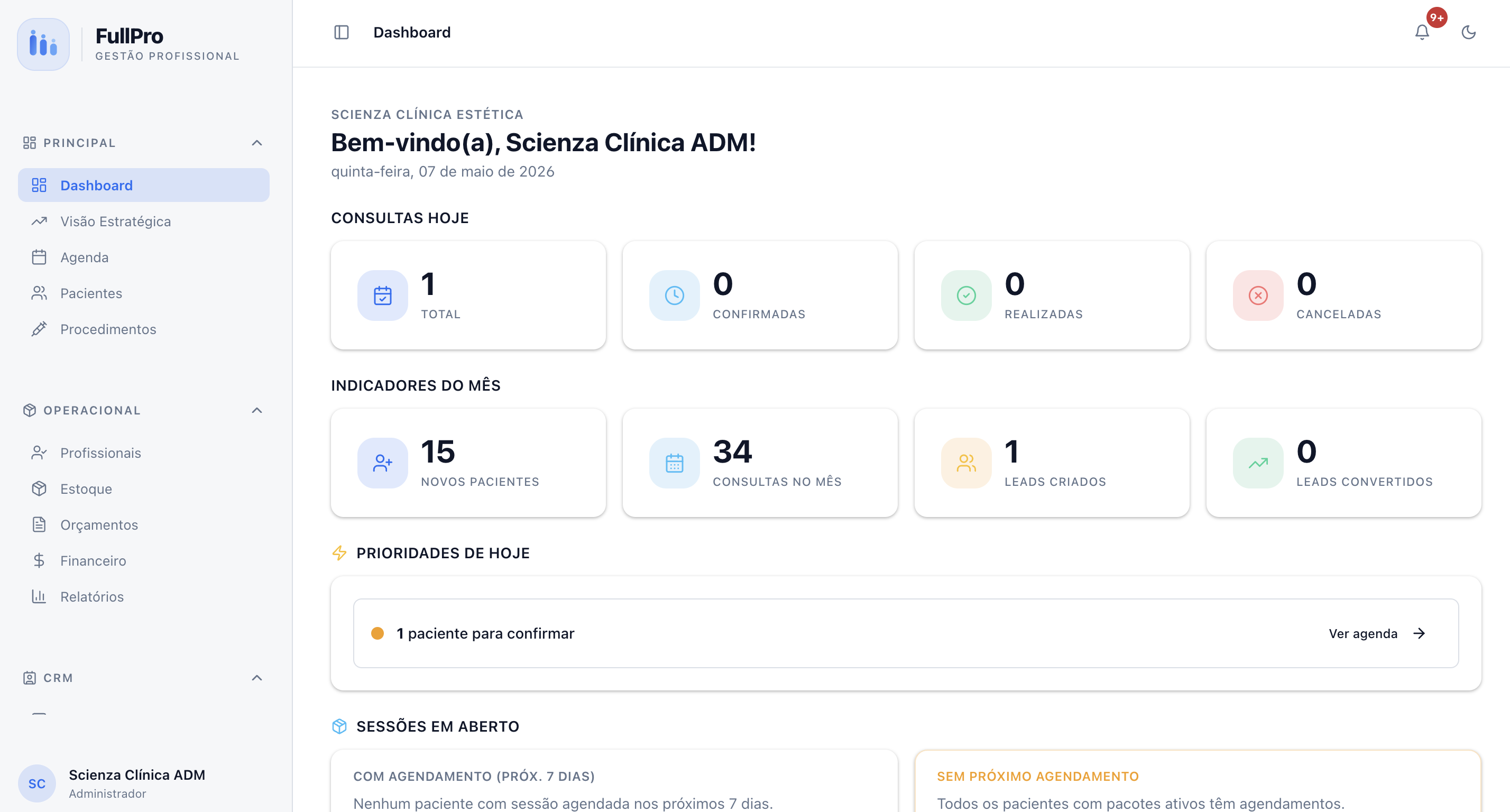1510x812 pixels.
Task: Open Pacientes in sidebar
Action: click(144, 293)
